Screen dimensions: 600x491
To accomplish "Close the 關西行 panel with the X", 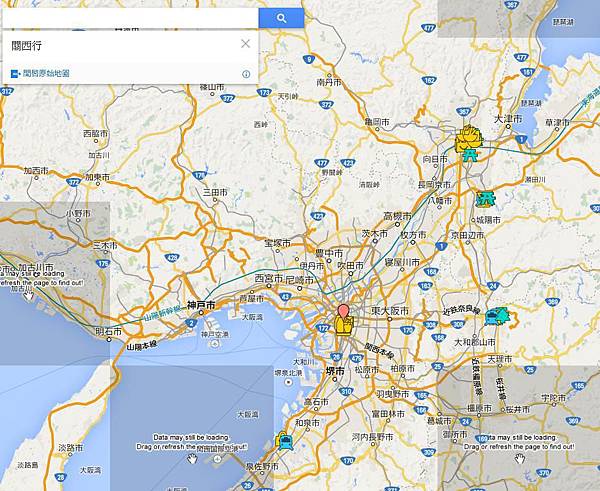I will [245, 44].
